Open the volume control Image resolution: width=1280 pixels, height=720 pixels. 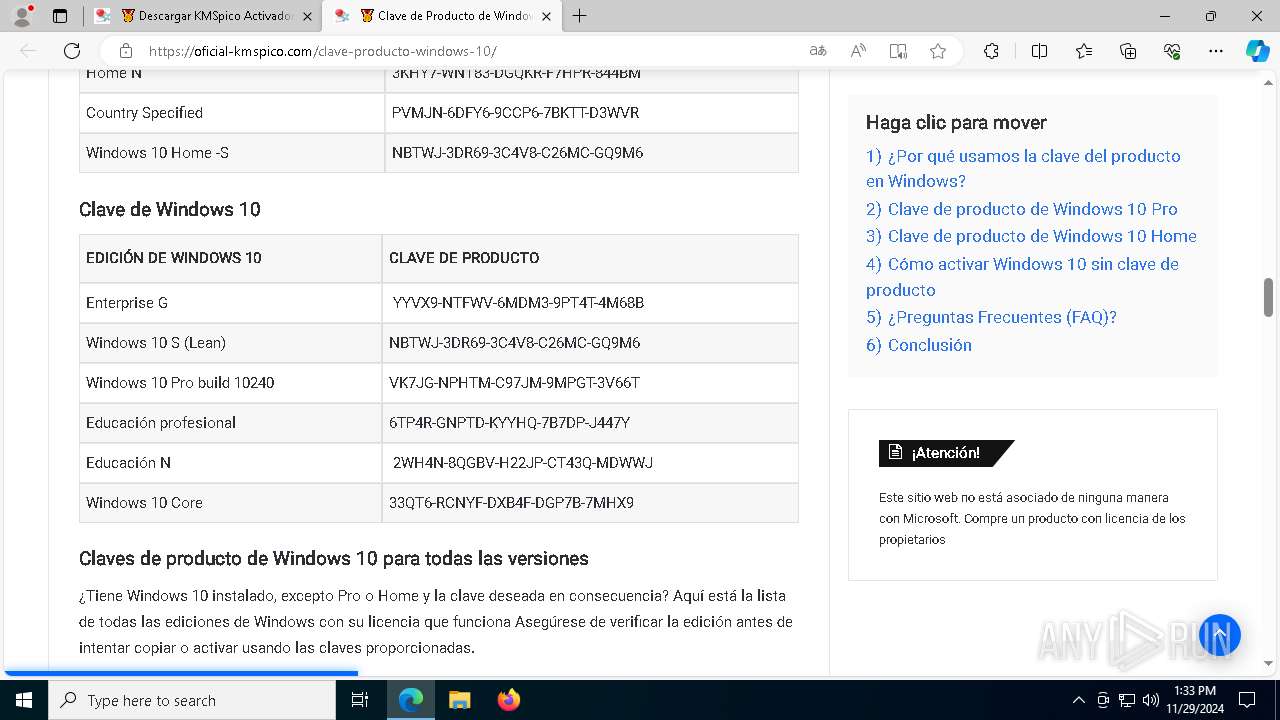1151,700
